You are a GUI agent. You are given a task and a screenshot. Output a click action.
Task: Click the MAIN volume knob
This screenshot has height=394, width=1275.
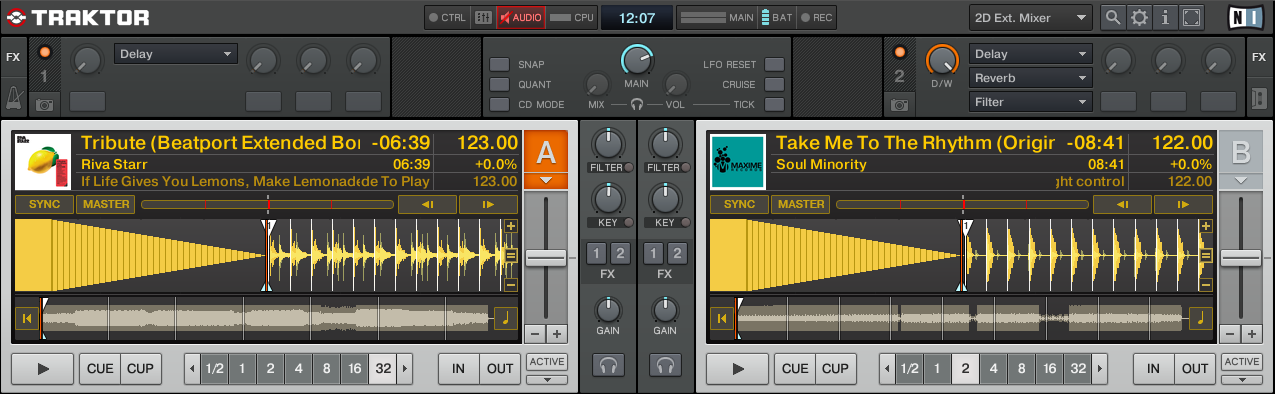[636, 61]
